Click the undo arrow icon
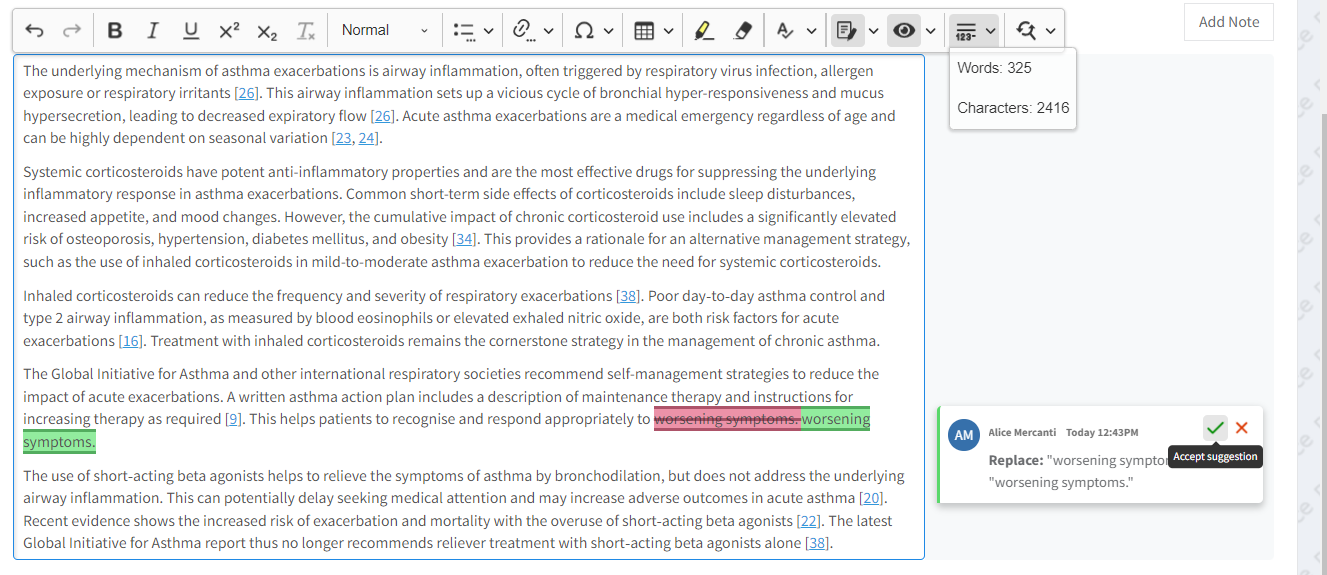1327x575 pixels. [x=34, y=31]
